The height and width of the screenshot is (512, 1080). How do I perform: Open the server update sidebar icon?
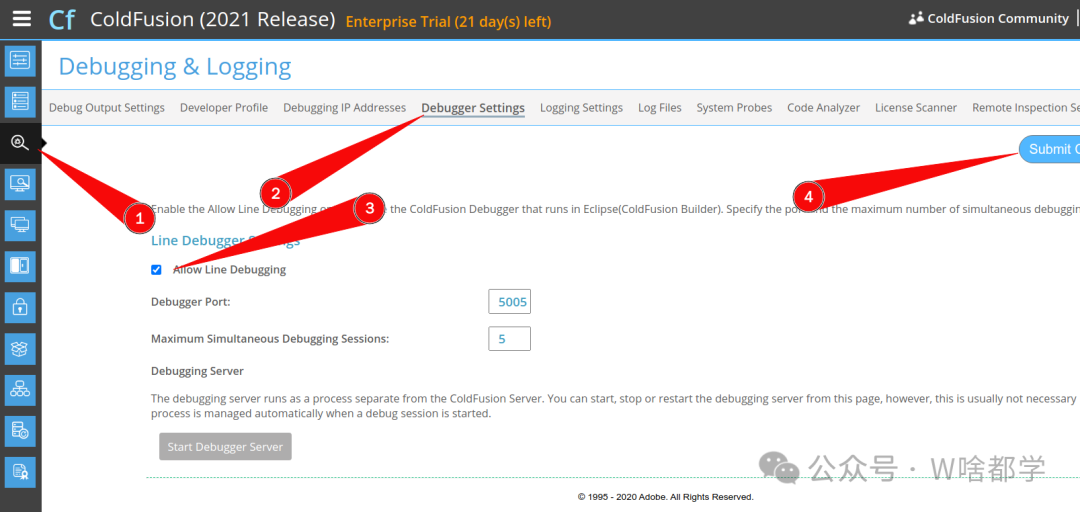coord(20,431)
